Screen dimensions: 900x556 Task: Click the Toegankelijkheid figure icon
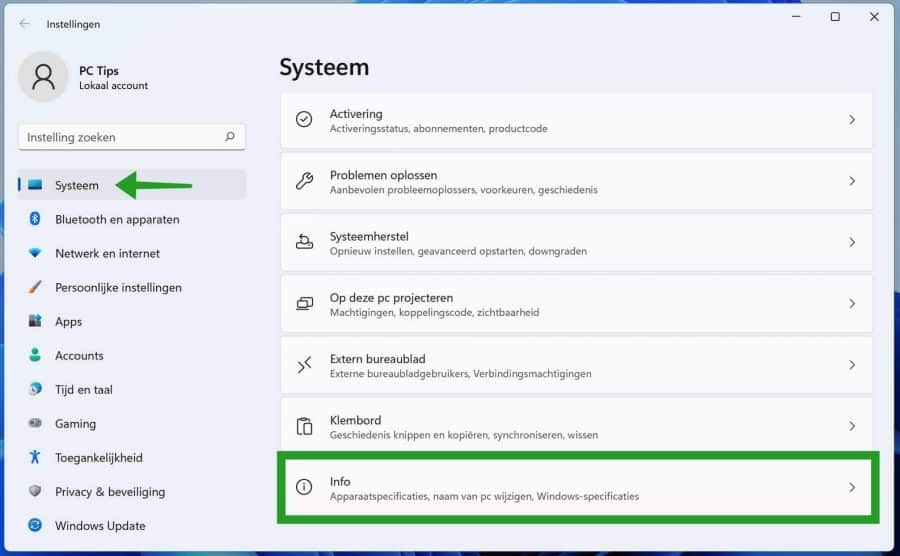pyautogui.click(x=35, y=457)
